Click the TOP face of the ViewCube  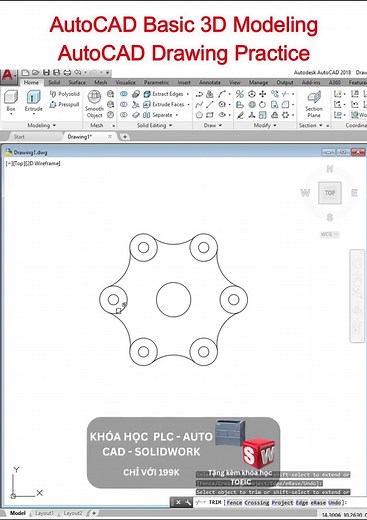click(330, 193)
